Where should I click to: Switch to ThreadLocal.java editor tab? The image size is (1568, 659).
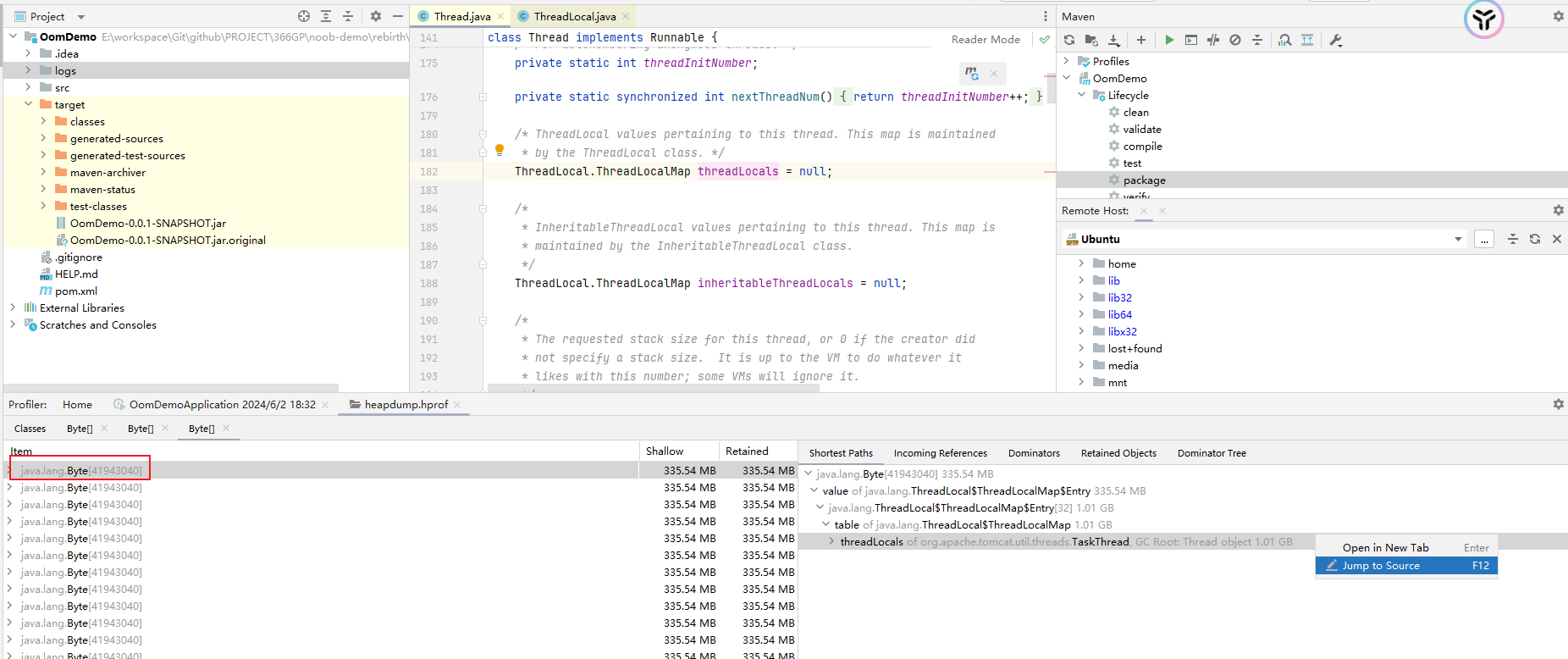(574, 16)
